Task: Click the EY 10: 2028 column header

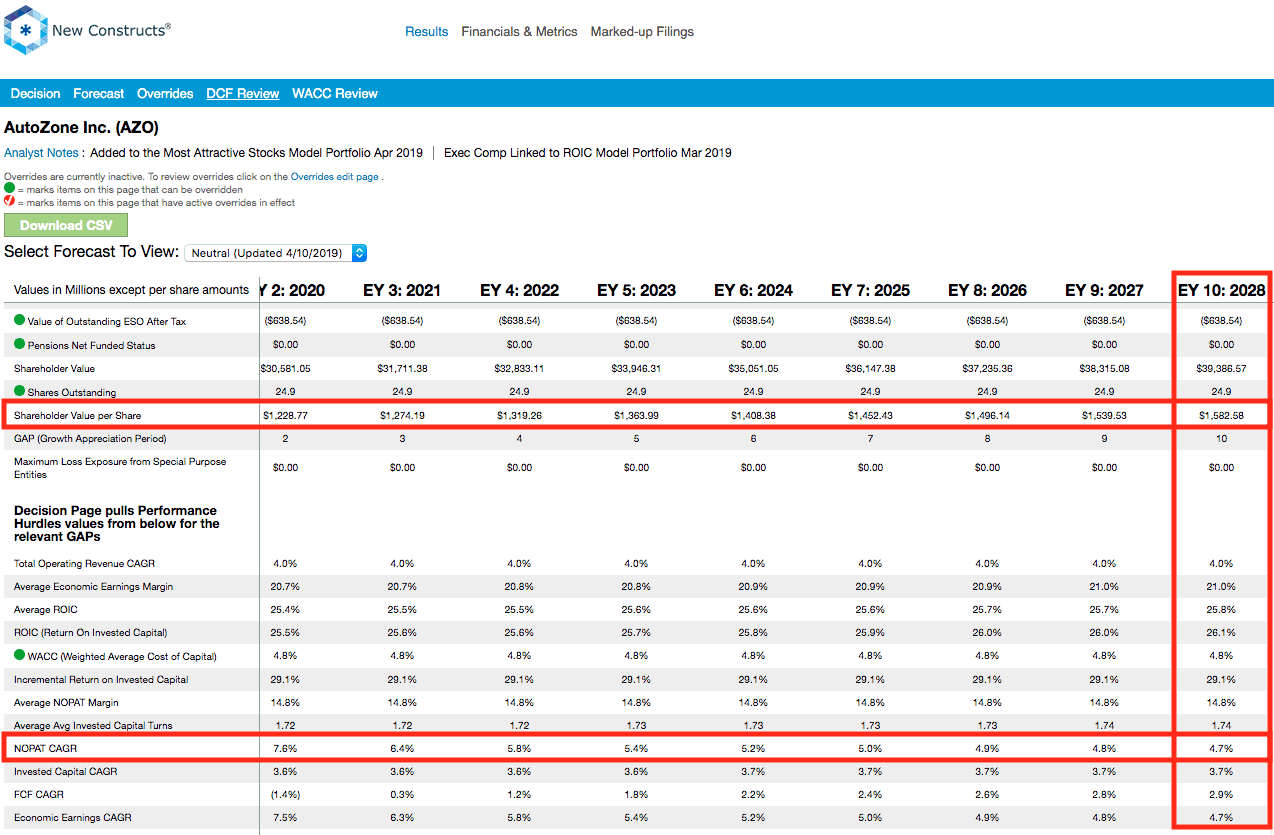Action: pos(1222,290)
